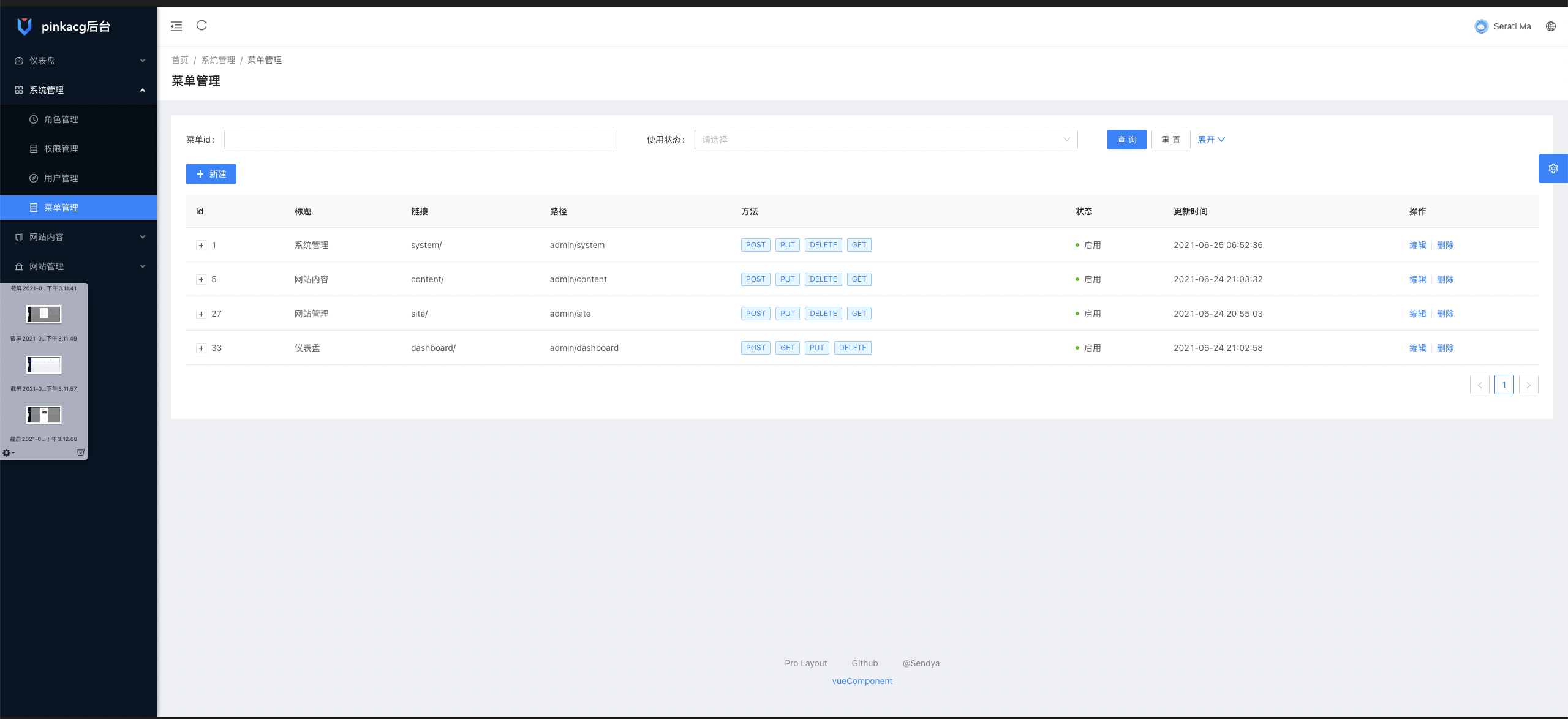Click the 菜单id input field
Image resolution: width=1568 pixels, height=719 pixels.
click(x=420, y=140)
